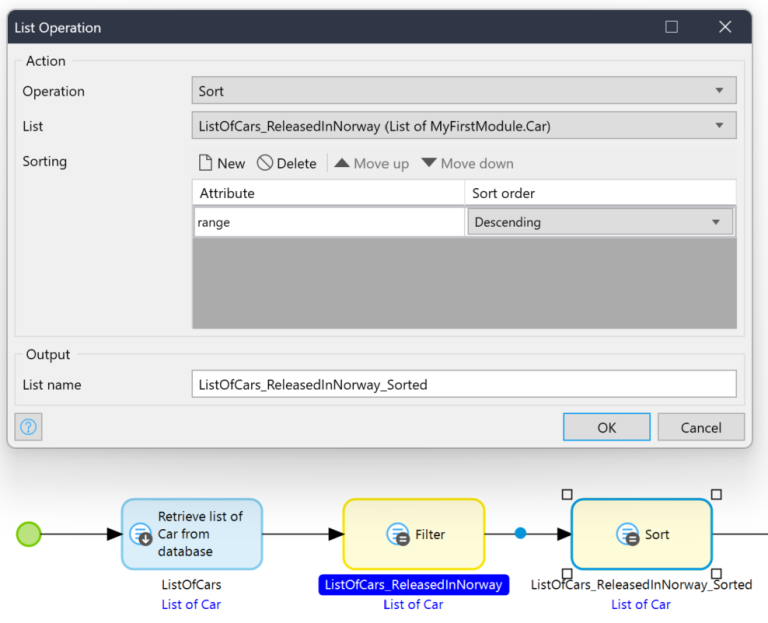Click List of Car under Sort activity
This screenshot has height=623, width=768.
click(641, 604)
